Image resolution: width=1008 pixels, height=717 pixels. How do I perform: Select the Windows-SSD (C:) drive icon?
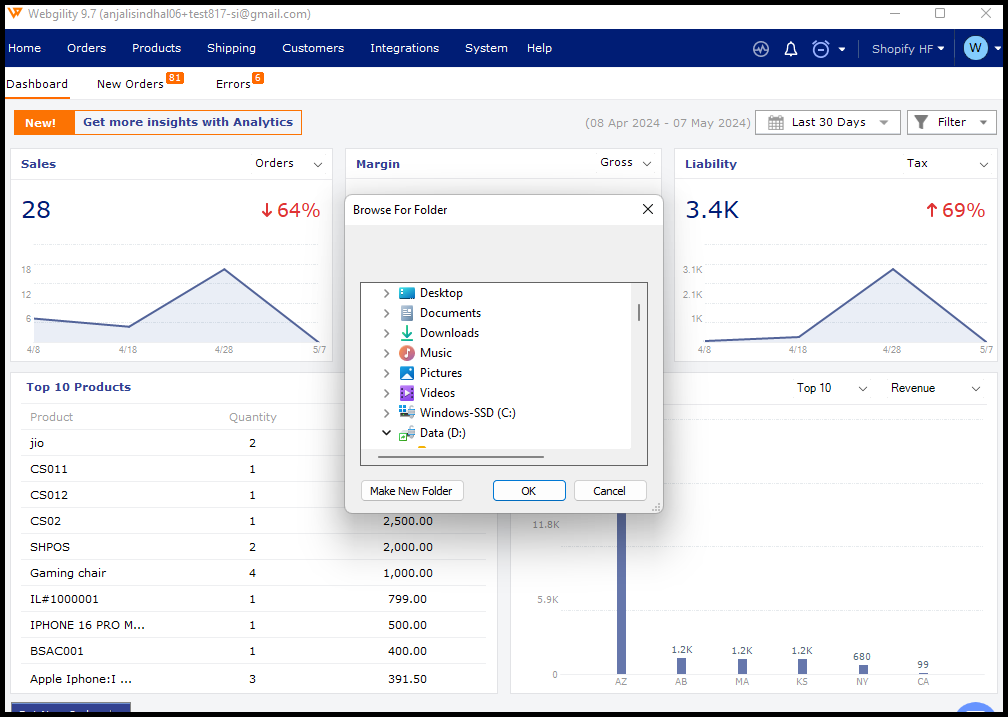click(x=407, y=412)
